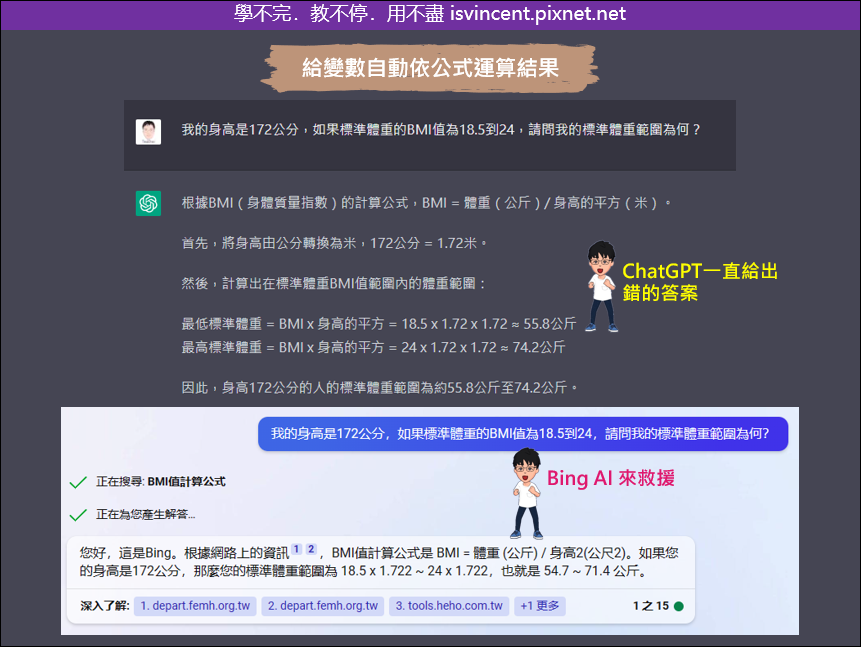Click the cartoon character beside Bing AI label
861x647 pixels.
[x=527, y=493]
